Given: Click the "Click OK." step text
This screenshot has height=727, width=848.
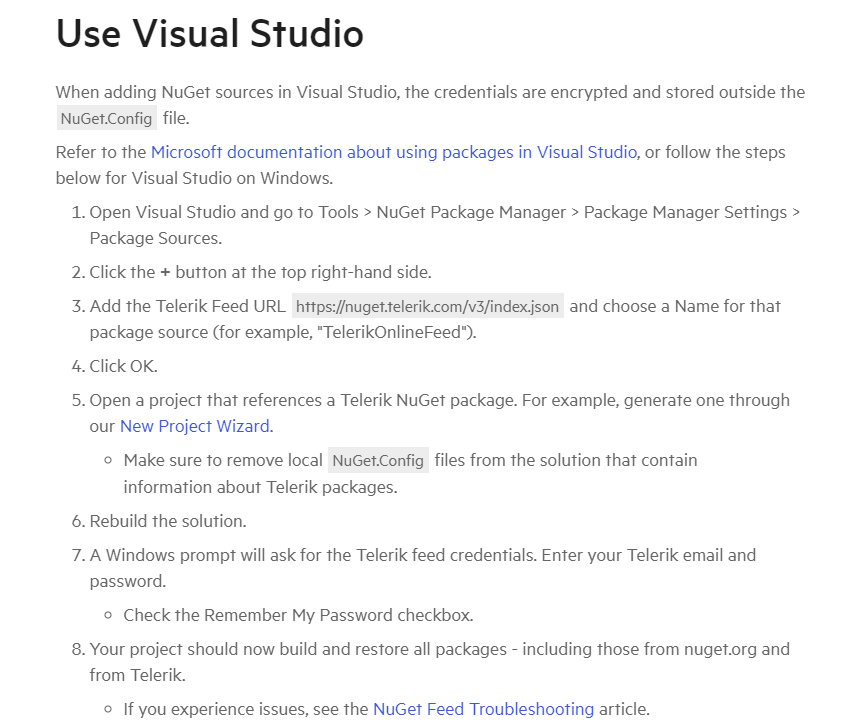Looking at the screenshot, I should (x=123, y=366).
